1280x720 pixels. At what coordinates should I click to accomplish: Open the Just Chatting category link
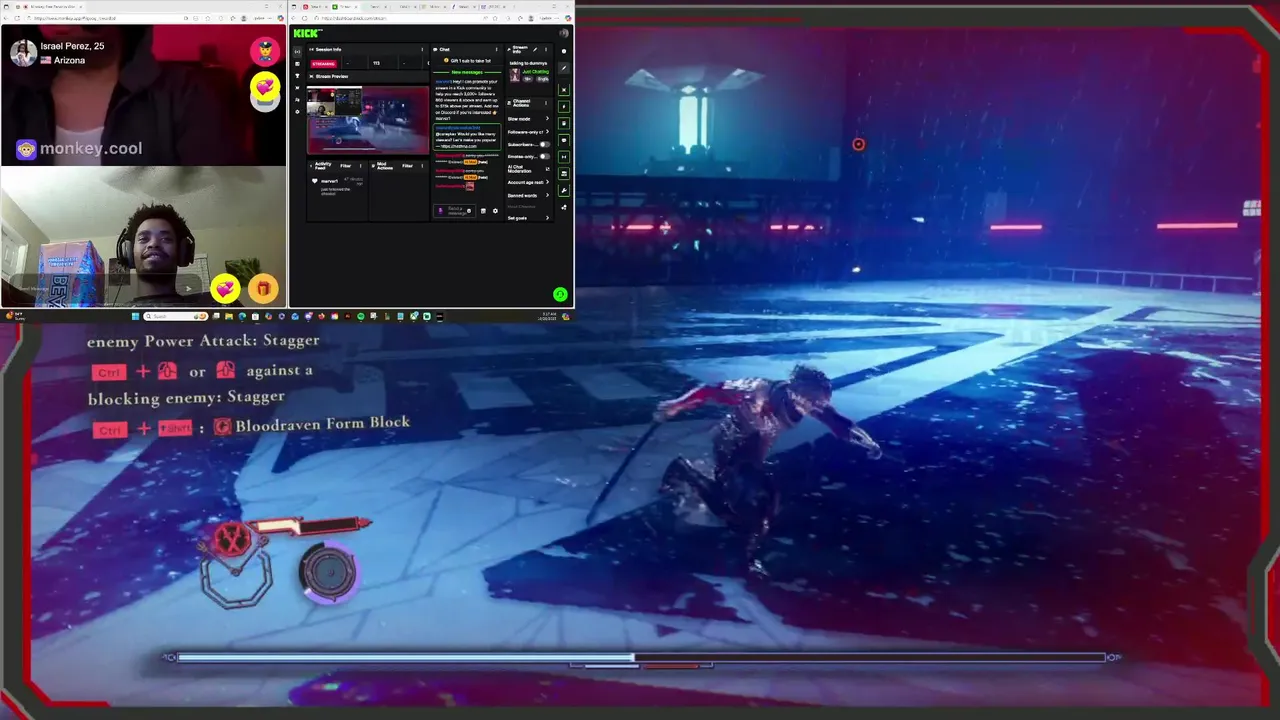(x=536, y=72)
